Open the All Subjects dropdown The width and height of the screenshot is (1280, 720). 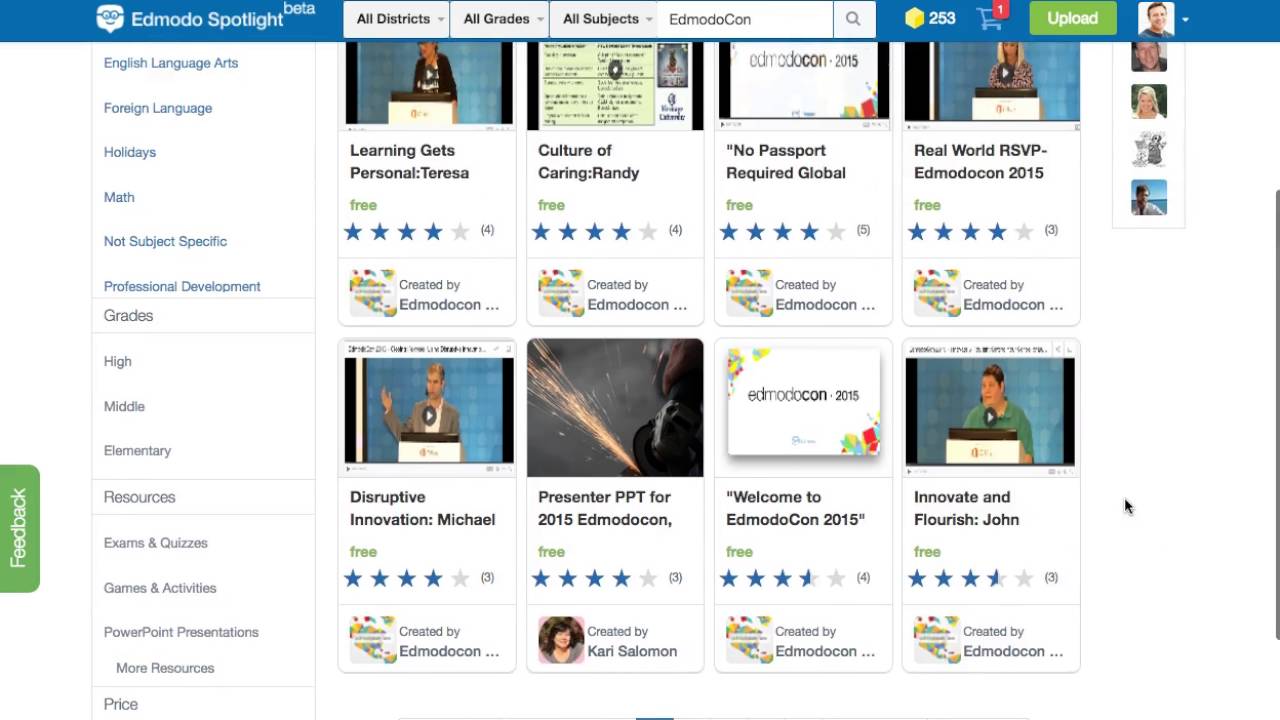pos(604,18)
